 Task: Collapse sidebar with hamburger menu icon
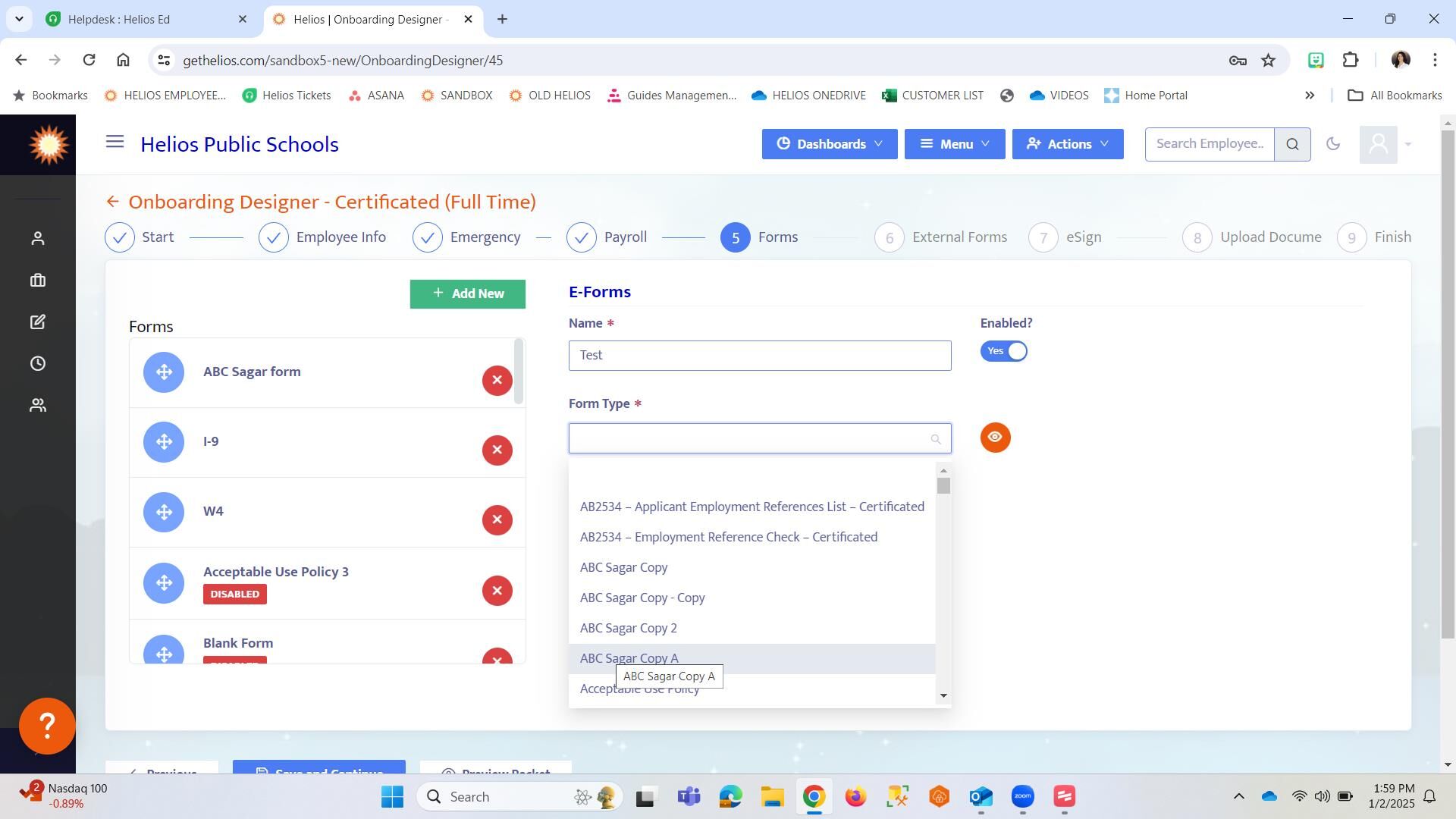click(115, 142)
